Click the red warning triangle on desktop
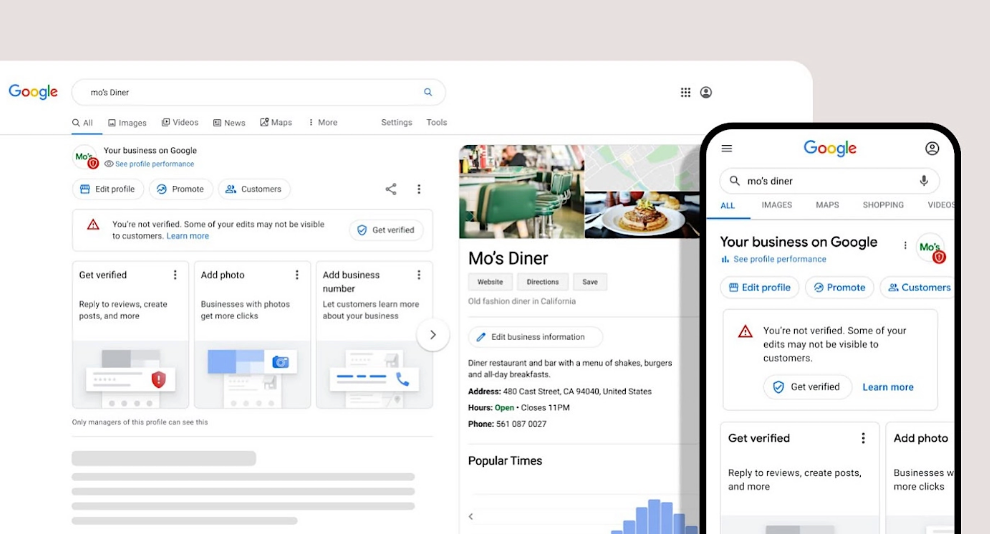The width and height of the screenshot is (990, 534). click(x=93, y=225)
